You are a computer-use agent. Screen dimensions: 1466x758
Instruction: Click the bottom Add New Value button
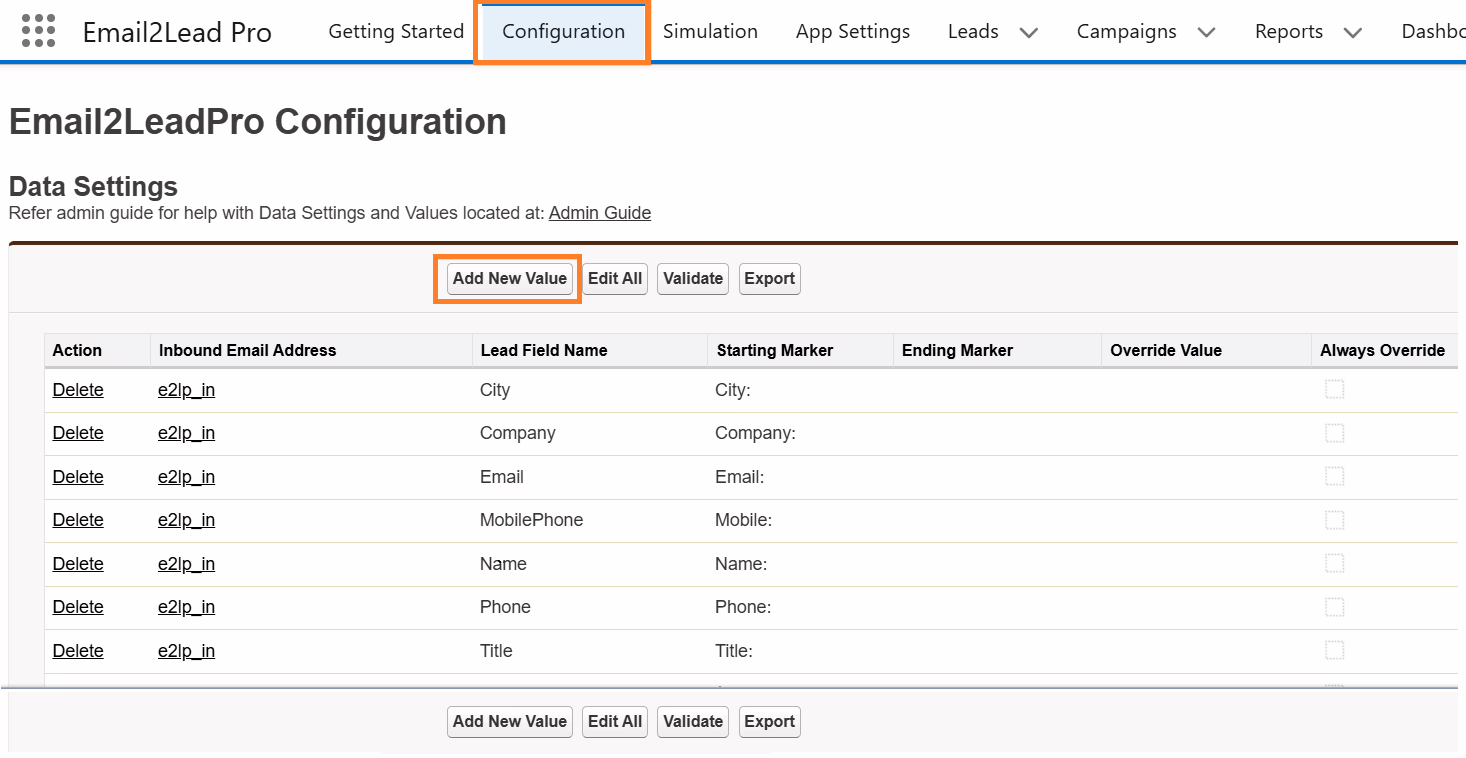[509, 722]
